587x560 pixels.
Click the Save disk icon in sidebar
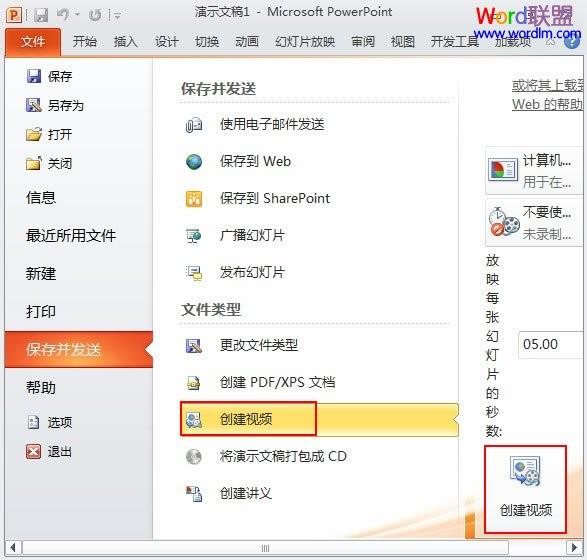(34, 76)
